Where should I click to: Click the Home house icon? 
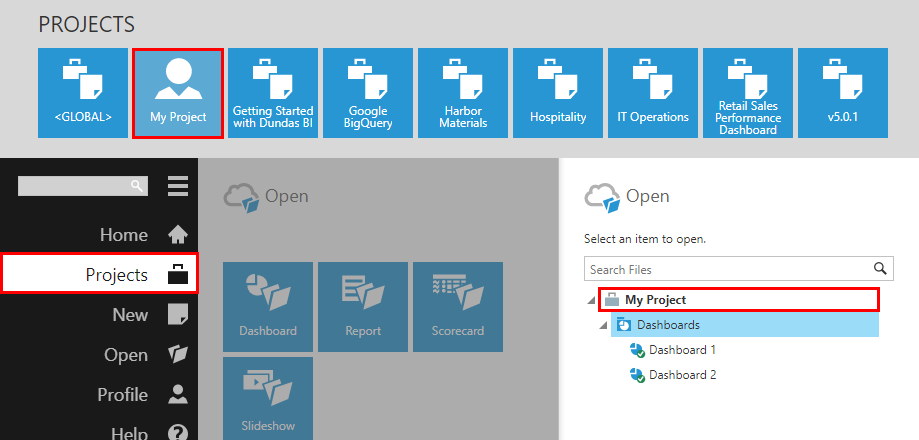coord(178,235)
